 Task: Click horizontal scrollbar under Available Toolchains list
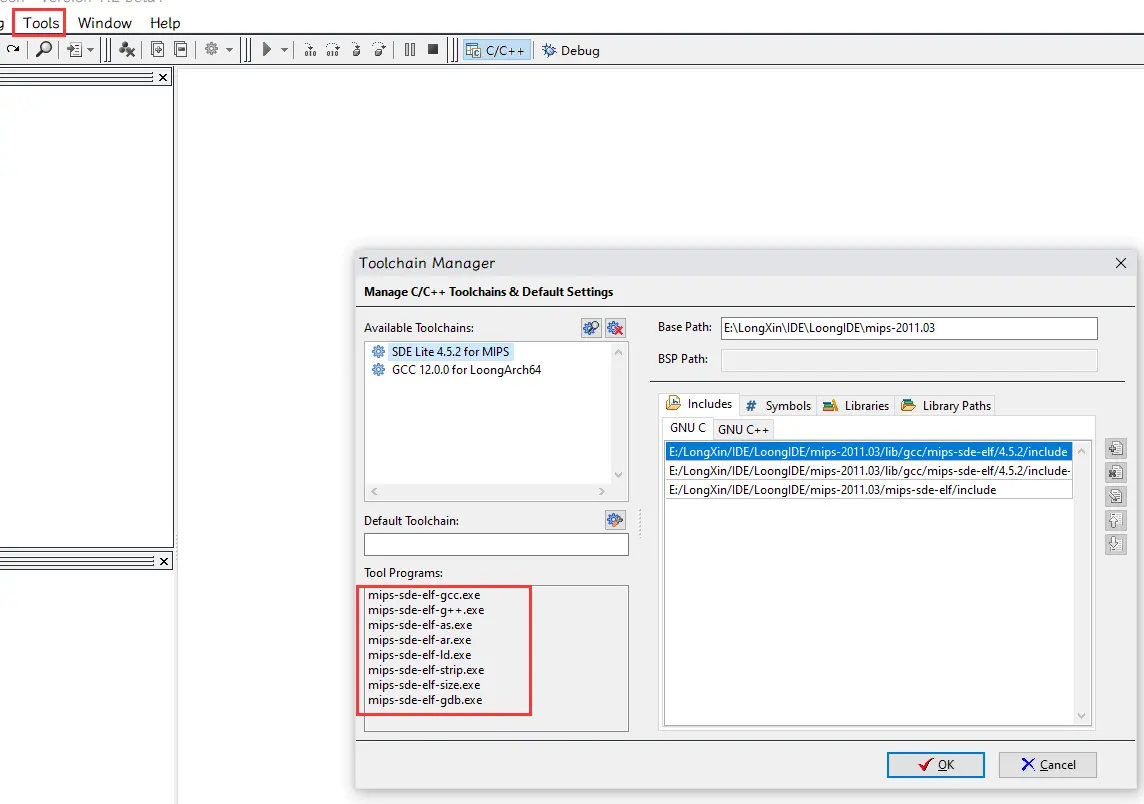point(488,491)
